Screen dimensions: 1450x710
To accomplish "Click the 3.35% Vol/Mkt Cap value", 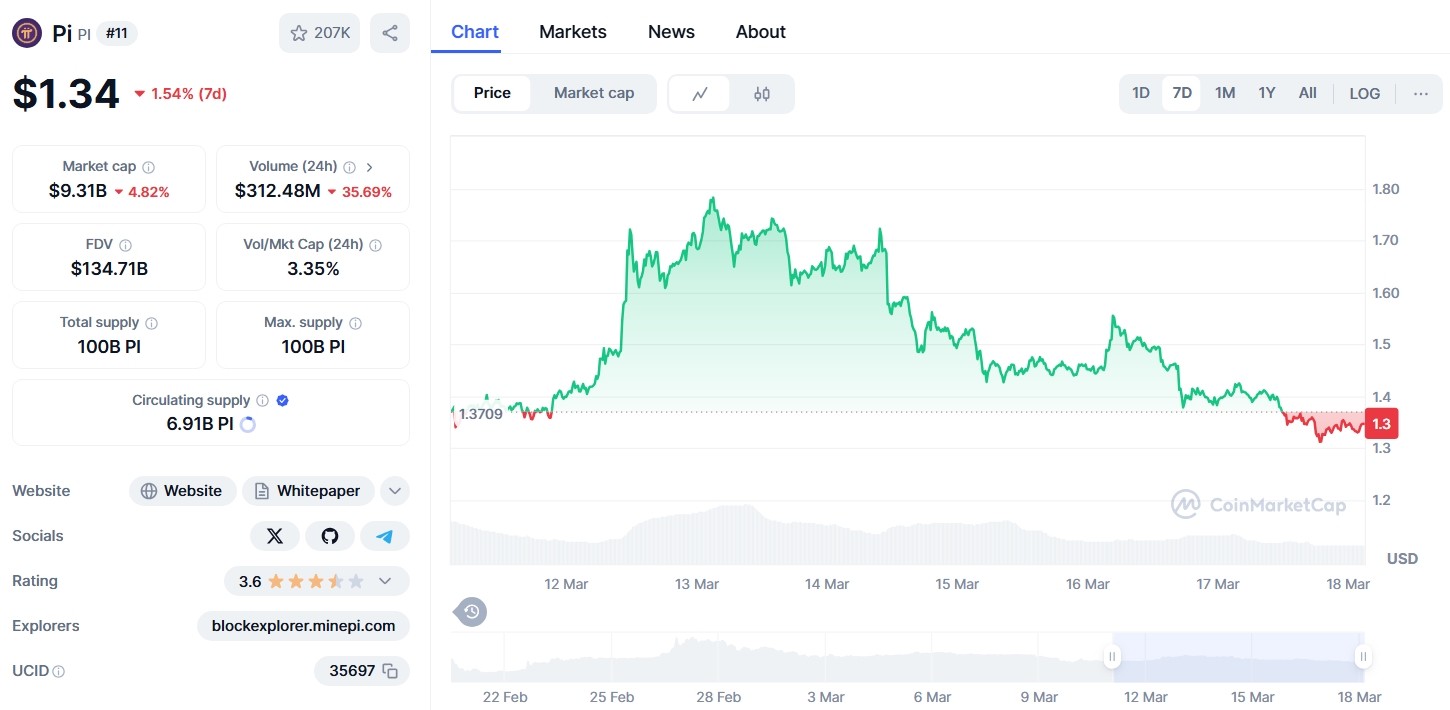I will click(x=313, y=269).
